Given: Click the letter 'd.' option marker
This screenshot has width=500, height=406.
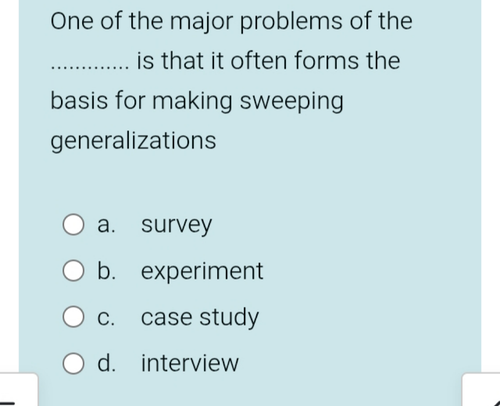Looking at the screenshot, I should pos(107,362).
